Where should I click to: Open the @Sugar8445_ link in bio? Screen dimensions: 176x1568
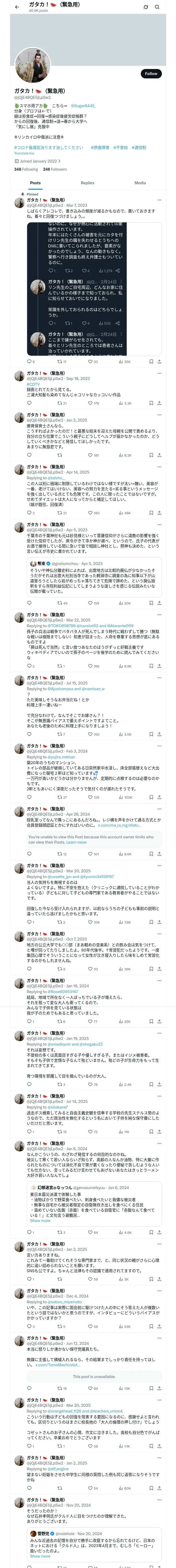point(83,106)
